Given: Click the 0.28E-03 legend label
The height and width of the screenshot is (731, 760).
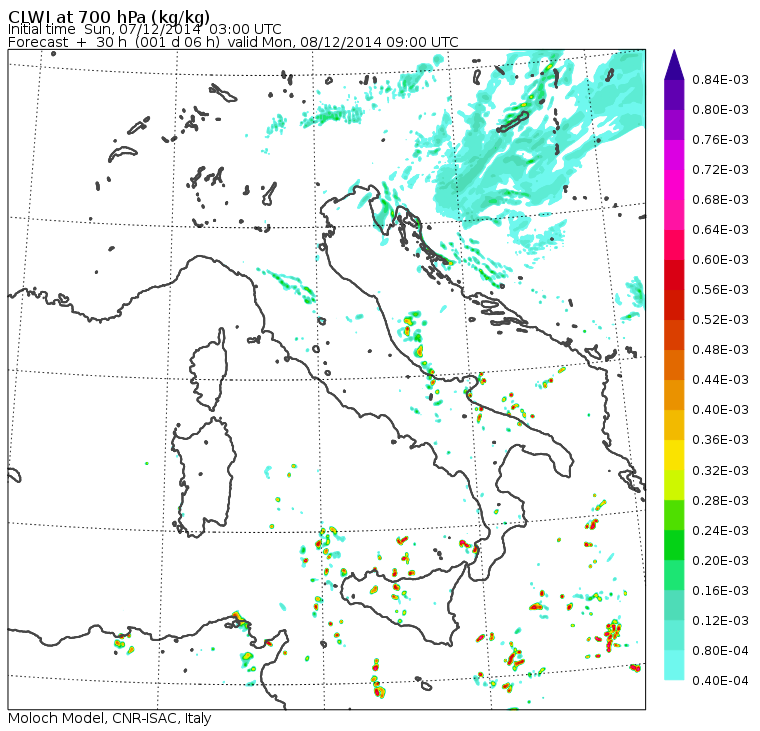Looking at the screenshot, I should pyautogui.click(x=720, y=501).
